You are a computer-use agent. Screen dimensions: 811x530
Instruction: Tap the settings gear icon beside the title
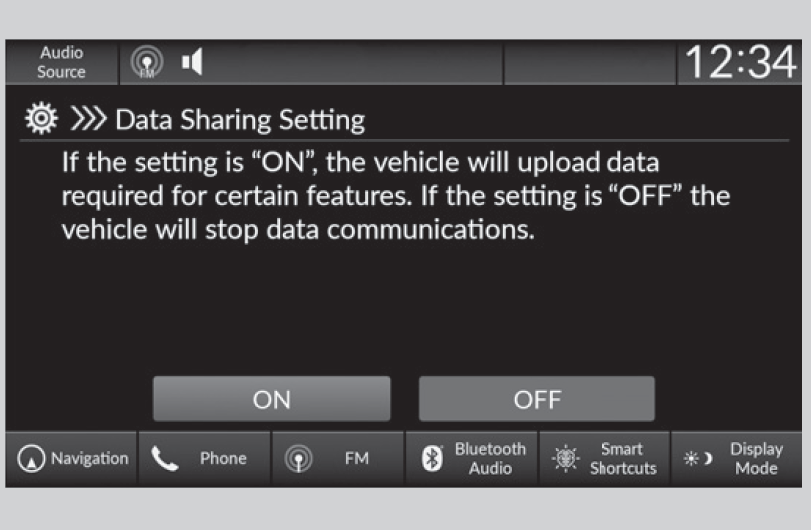coord(39,121)
